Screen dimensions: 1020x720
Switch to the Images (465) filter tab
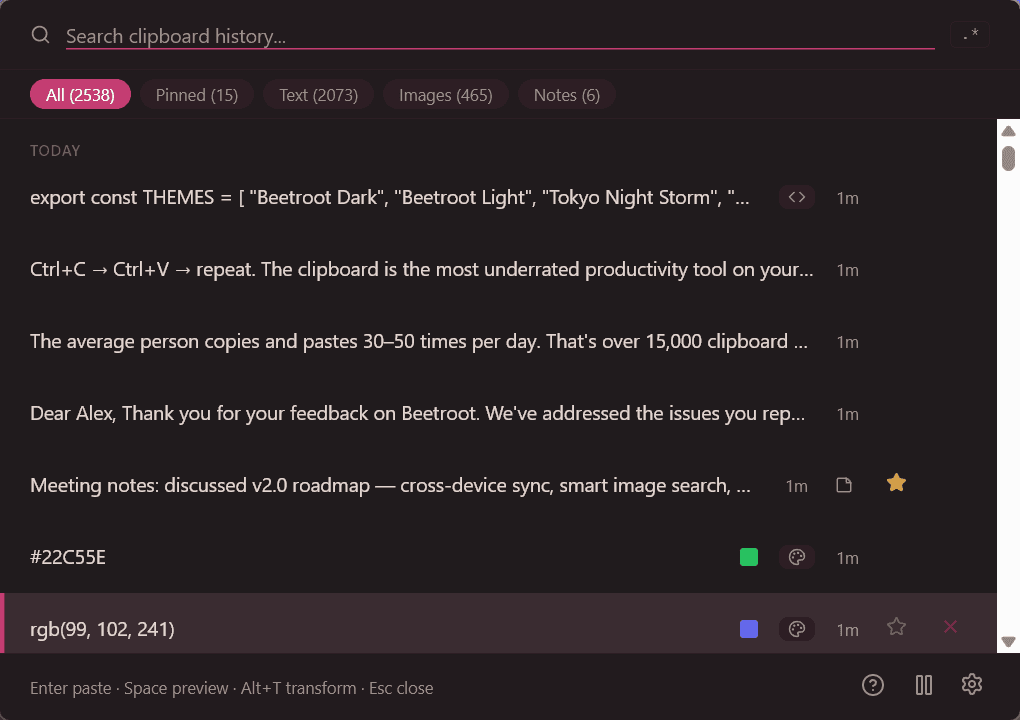[x=445, y=94]
